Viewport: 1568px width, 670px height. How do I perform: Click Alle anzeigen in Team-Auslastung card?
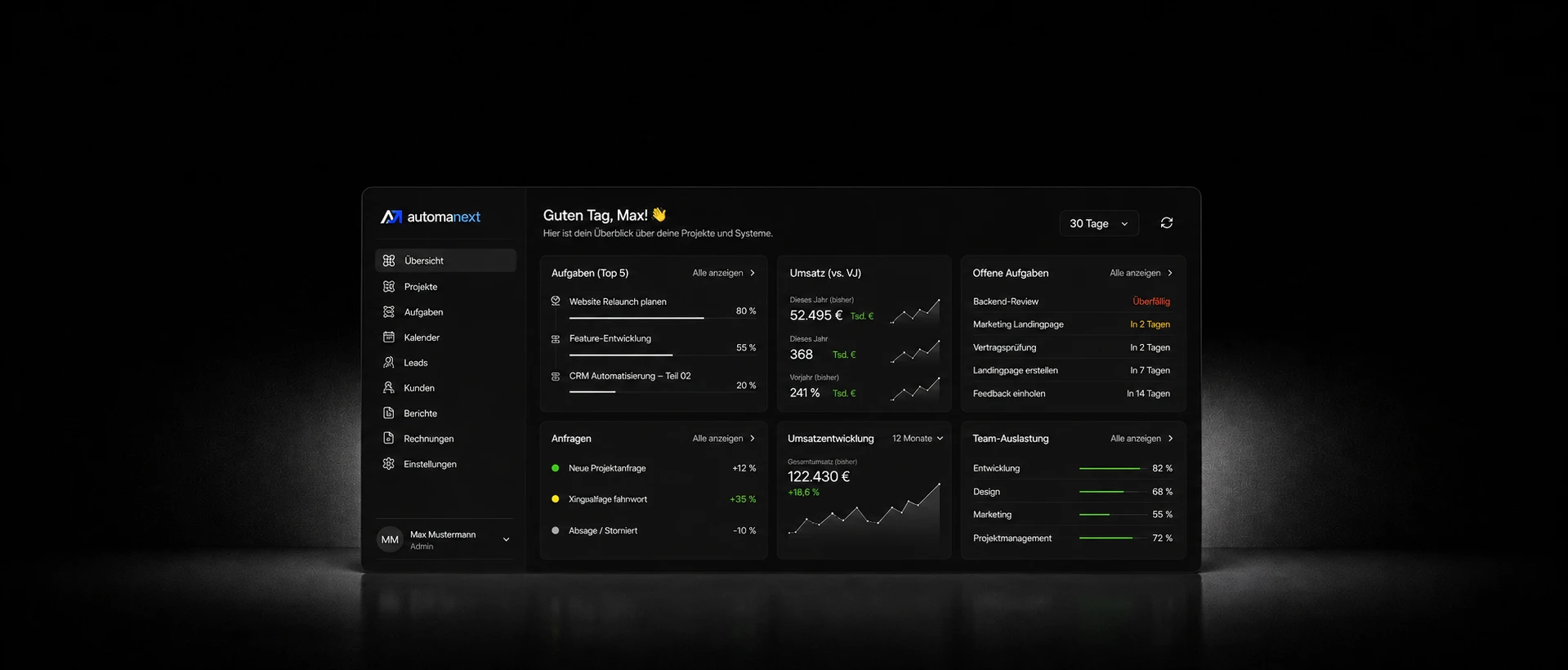click(x=1141, y=439)
